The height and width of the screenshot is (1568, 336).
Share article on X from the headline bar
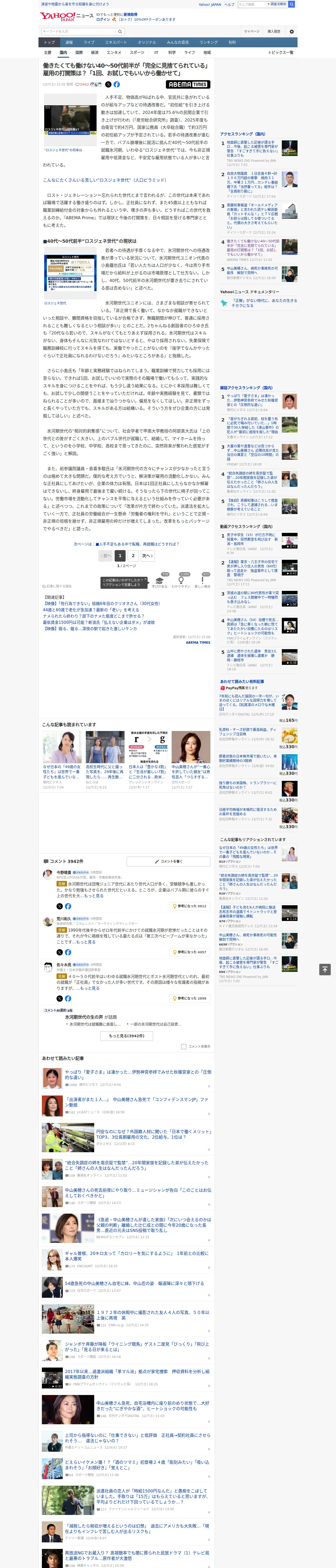109,85
